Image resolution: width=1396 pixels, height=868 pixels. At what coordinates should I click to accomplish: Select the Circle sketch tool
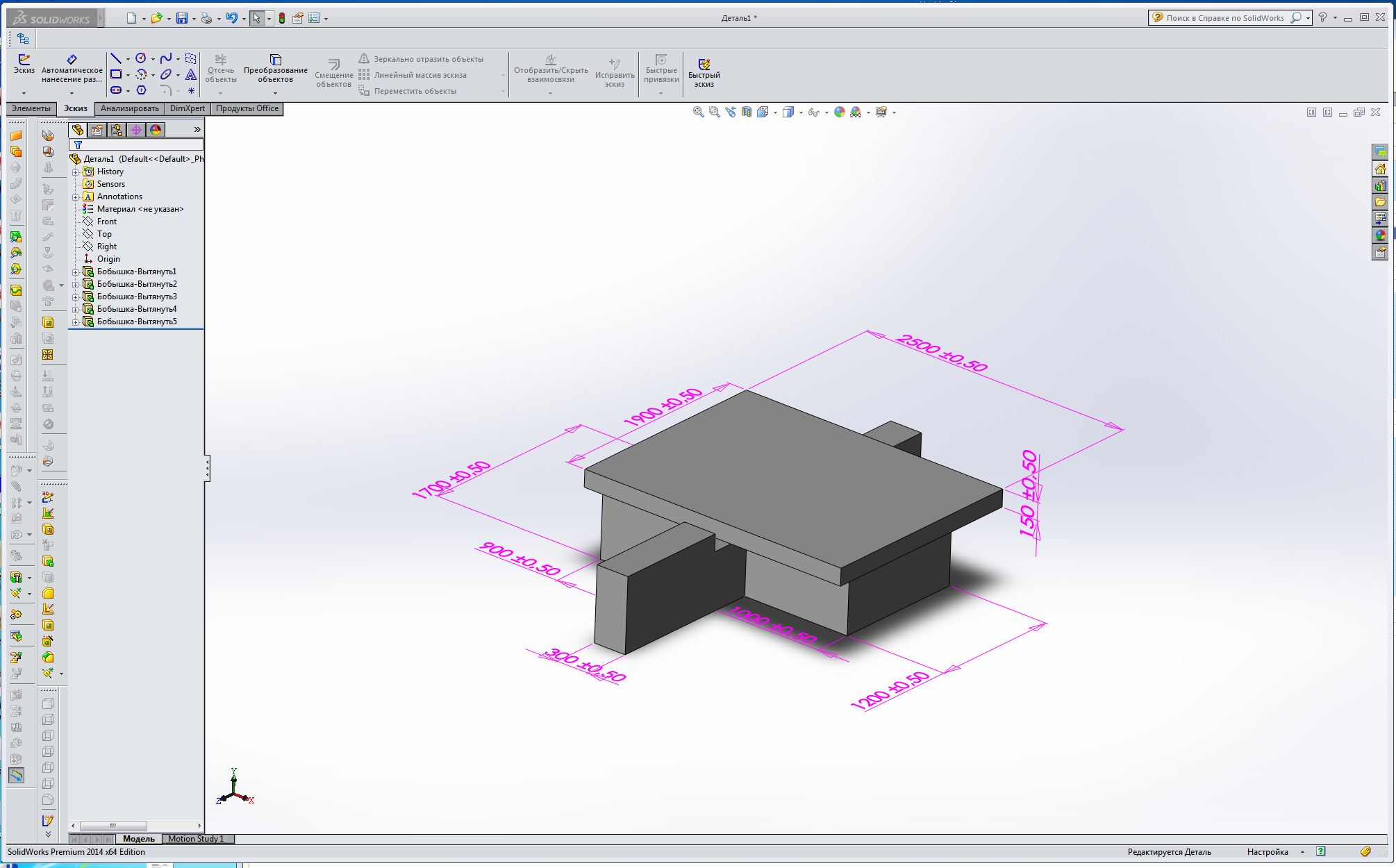[140, 58]
